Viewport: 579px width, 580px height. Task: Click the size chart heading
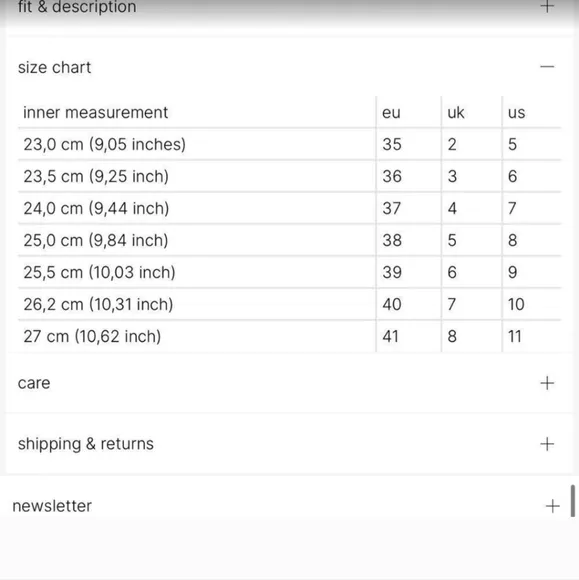pyautogui.click(x=54, y=67)
